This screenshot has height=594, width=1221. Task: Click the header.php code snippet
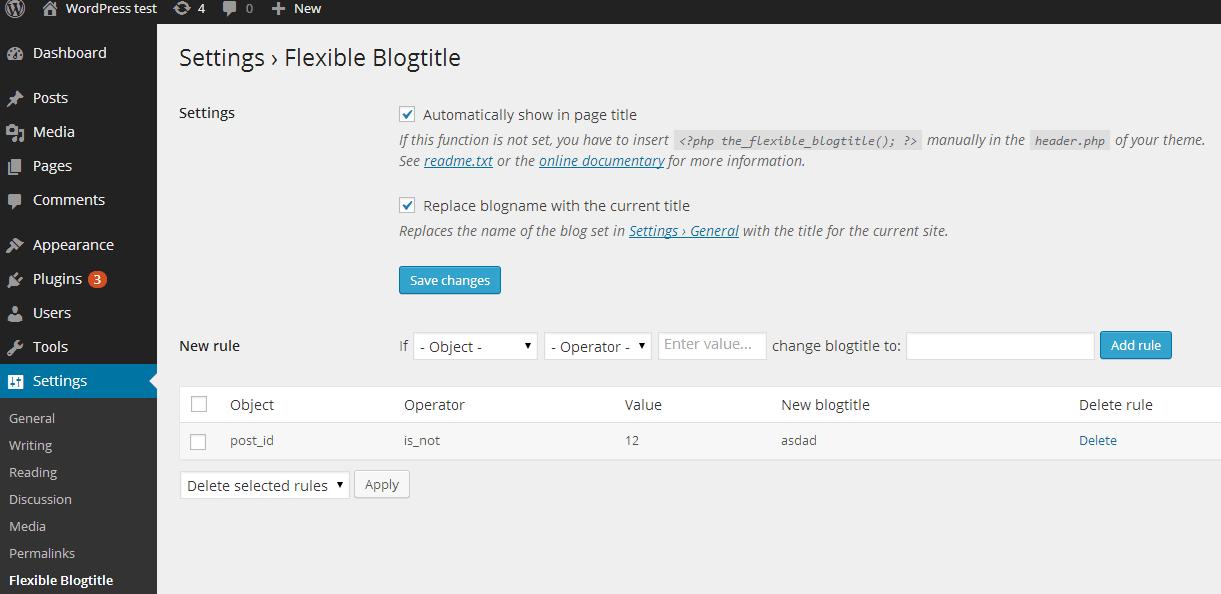(x=1070, y=141)
